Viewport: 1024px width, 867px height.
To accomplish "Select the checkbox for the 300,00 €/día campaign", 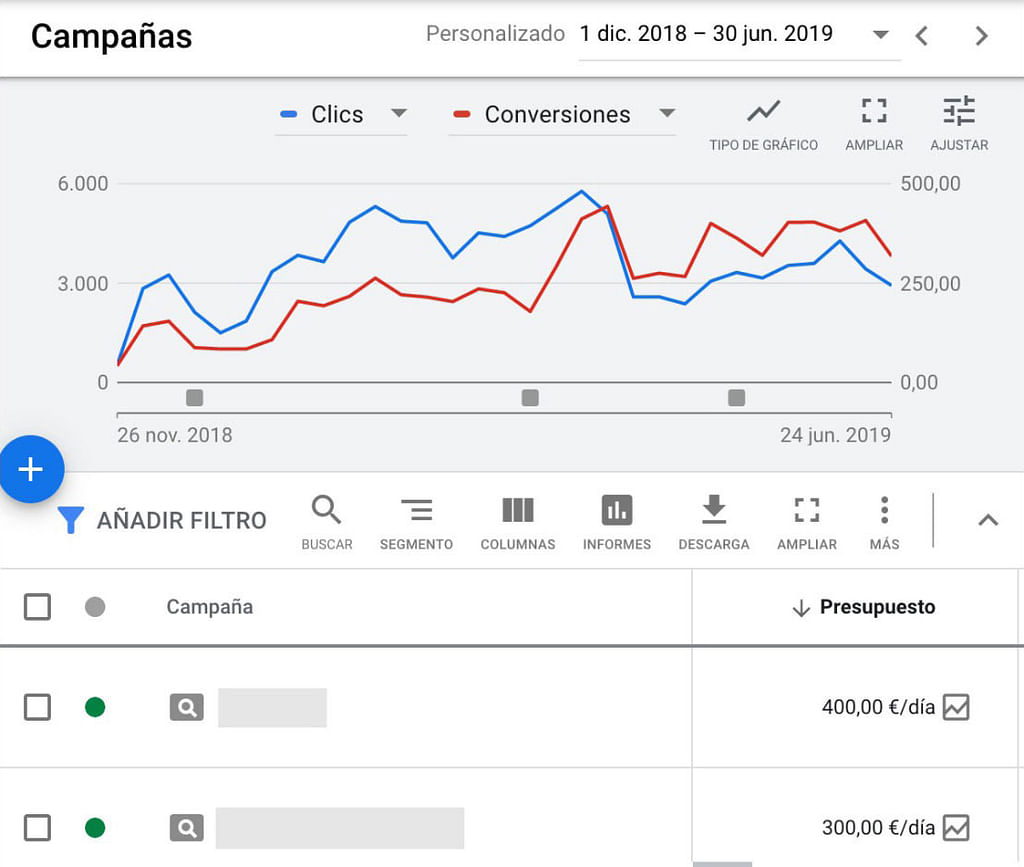I will coord(37,828).
